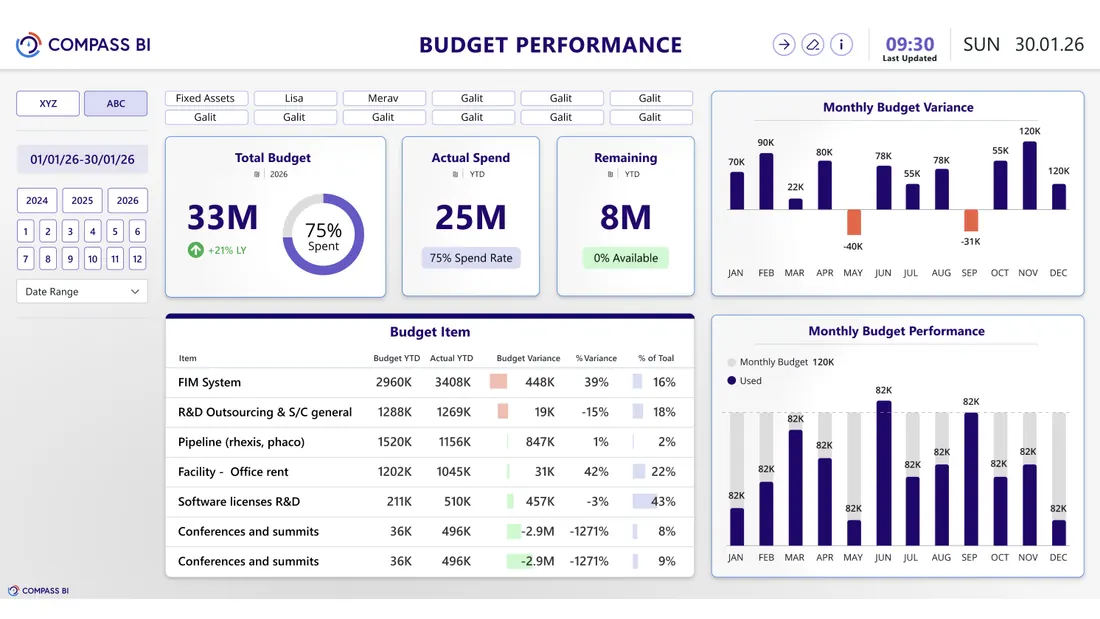The image size is (1100, 619).
Task: Select the FIM System row label
Action: (209, 382)
